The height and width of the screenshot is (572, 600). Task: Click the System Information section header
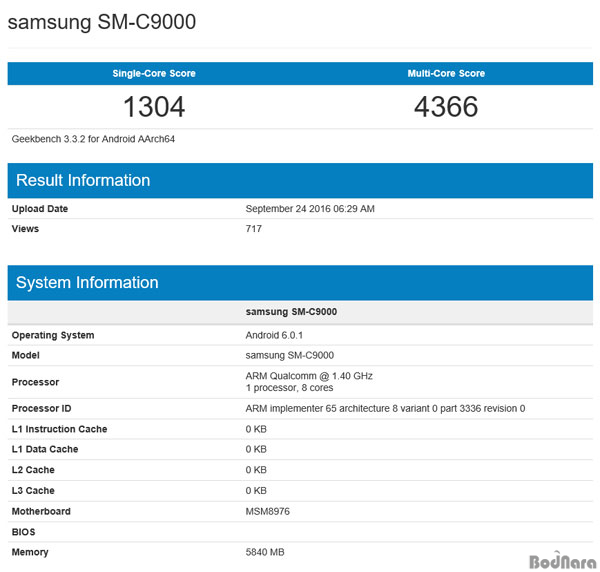(87, 282)
